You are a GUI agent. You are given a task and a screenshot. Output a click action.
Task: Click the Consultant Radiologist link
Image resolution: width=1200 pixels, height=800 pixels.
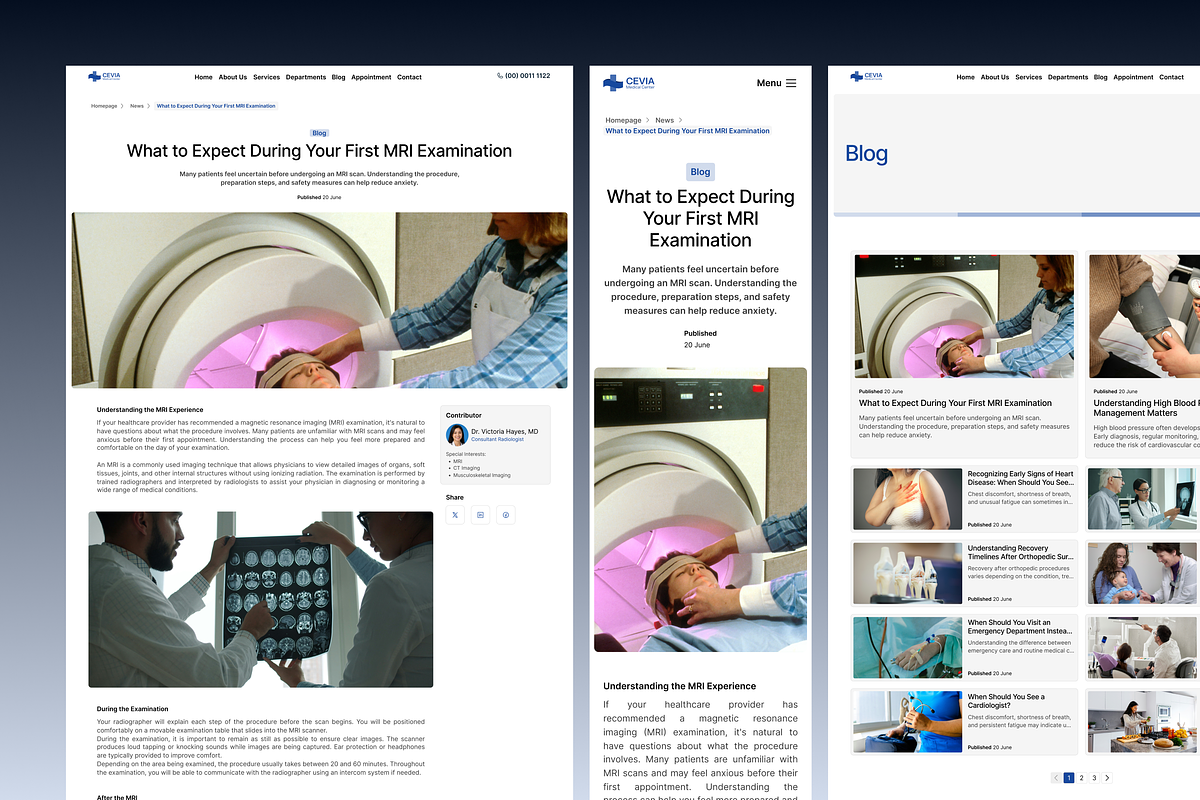[497, 440]
